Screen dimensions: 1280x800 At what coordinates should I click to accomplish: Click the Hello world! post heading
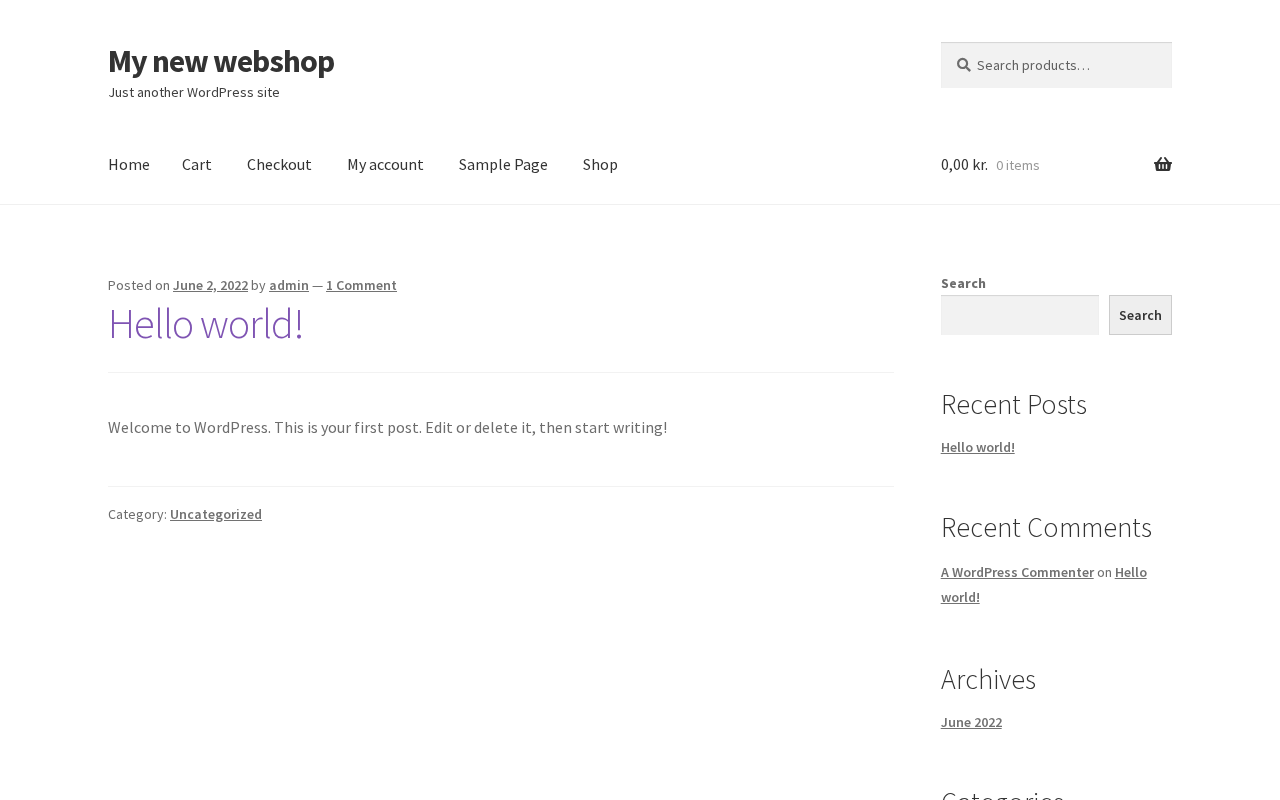[x=206, y=324]
